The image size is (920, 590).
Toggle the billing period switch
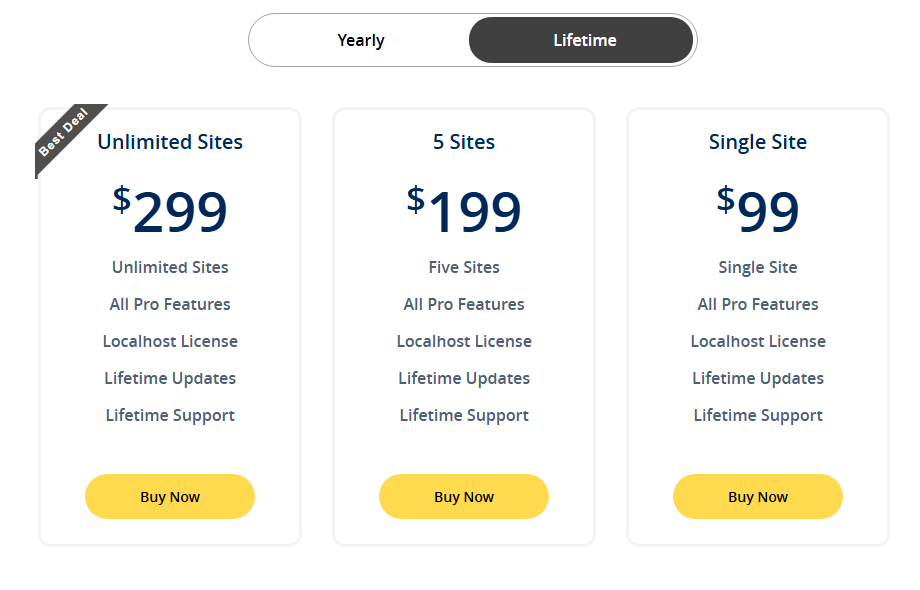(470, 40)
